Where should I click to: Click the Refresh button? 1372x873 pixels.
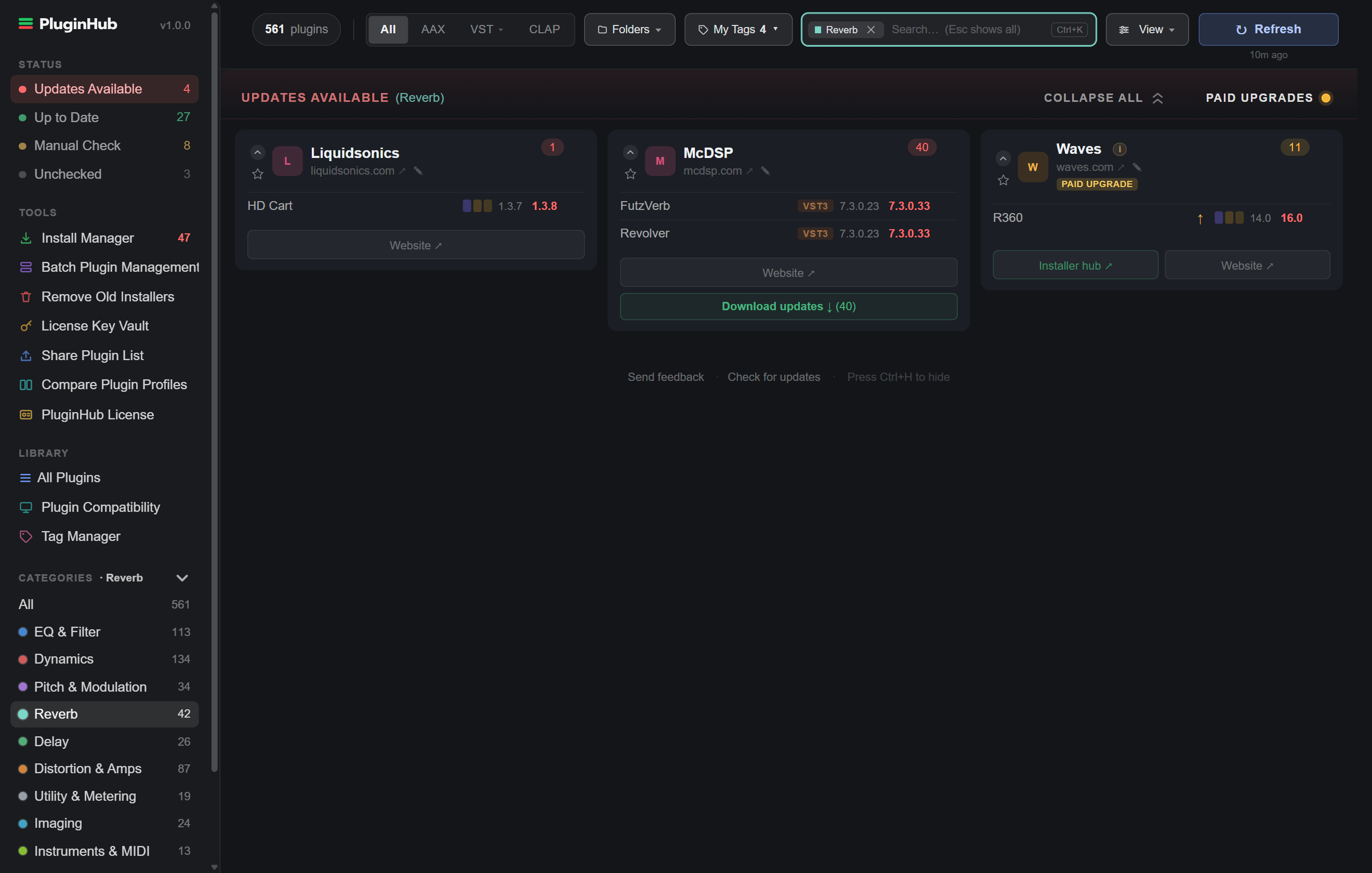click(x=1268, y=30)
